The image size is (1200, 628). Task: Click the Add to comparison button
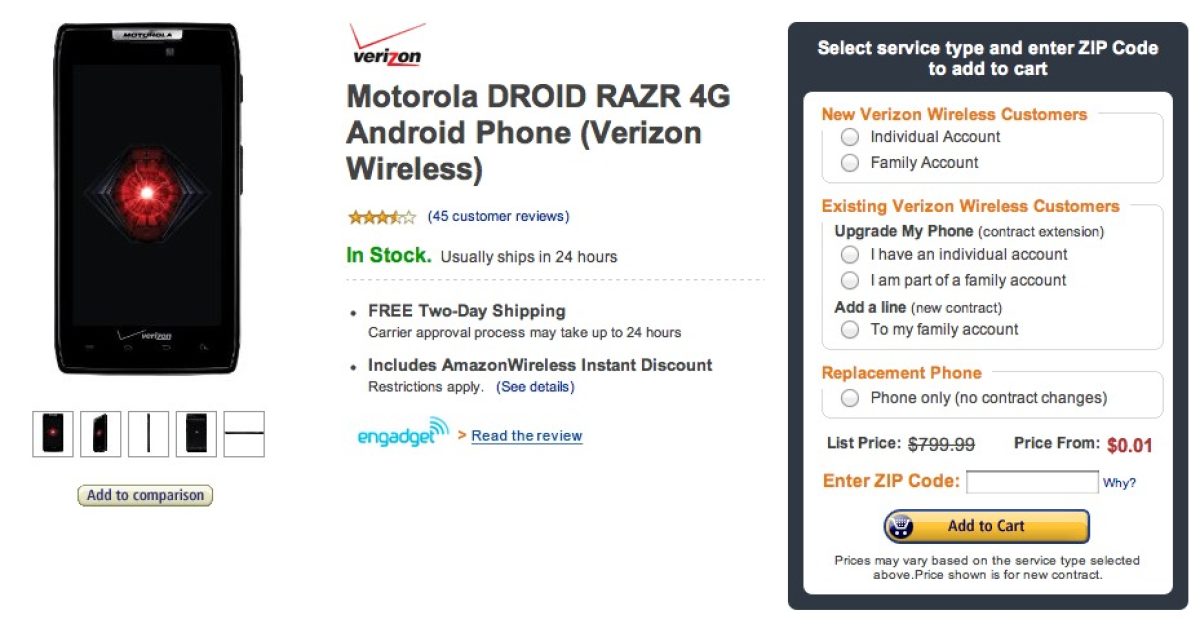145,495
